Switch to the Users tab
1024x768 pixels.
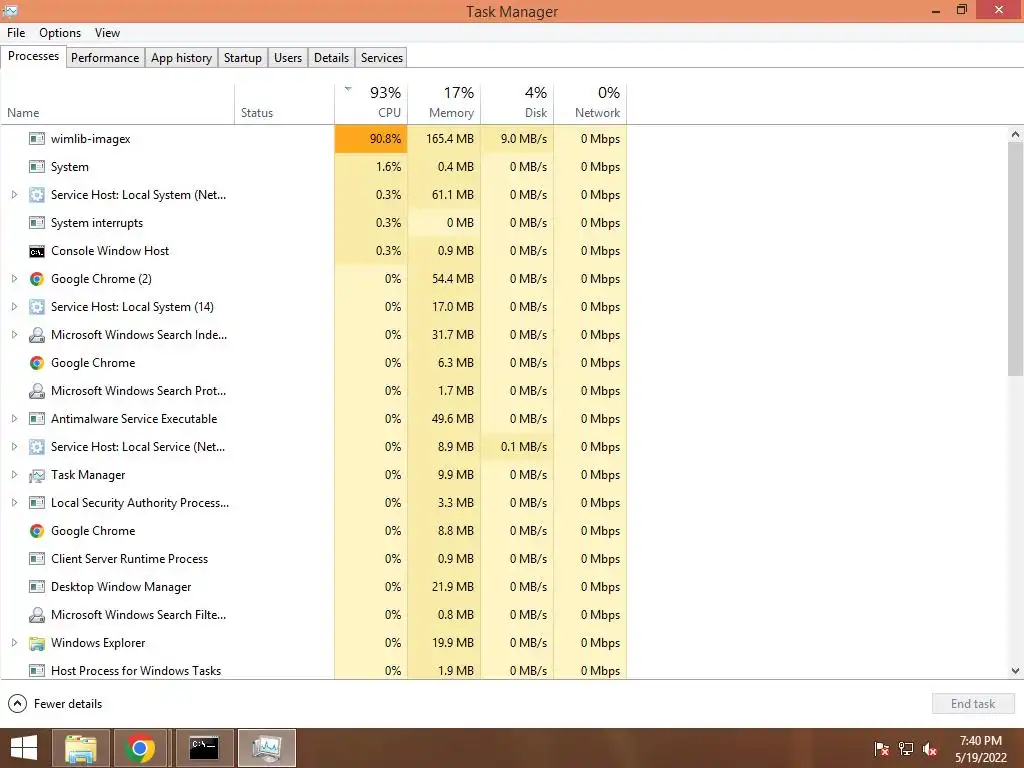pyautogui.click(x=288, y=57)
